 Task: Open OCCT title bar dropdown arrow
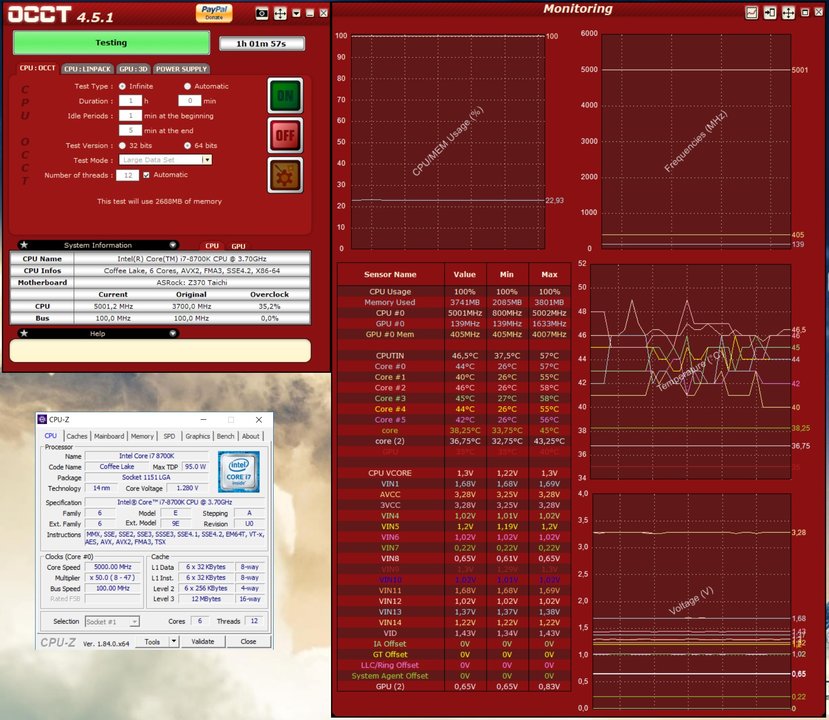coord(297,13)
